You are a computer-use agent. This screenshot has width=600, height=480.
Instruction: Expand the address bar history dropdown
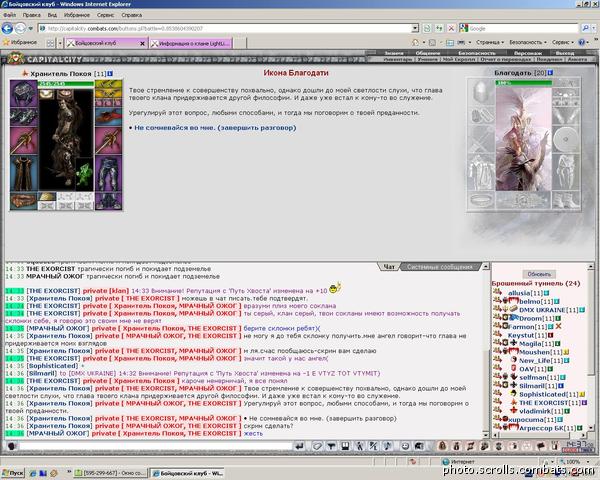coord(415,28)
